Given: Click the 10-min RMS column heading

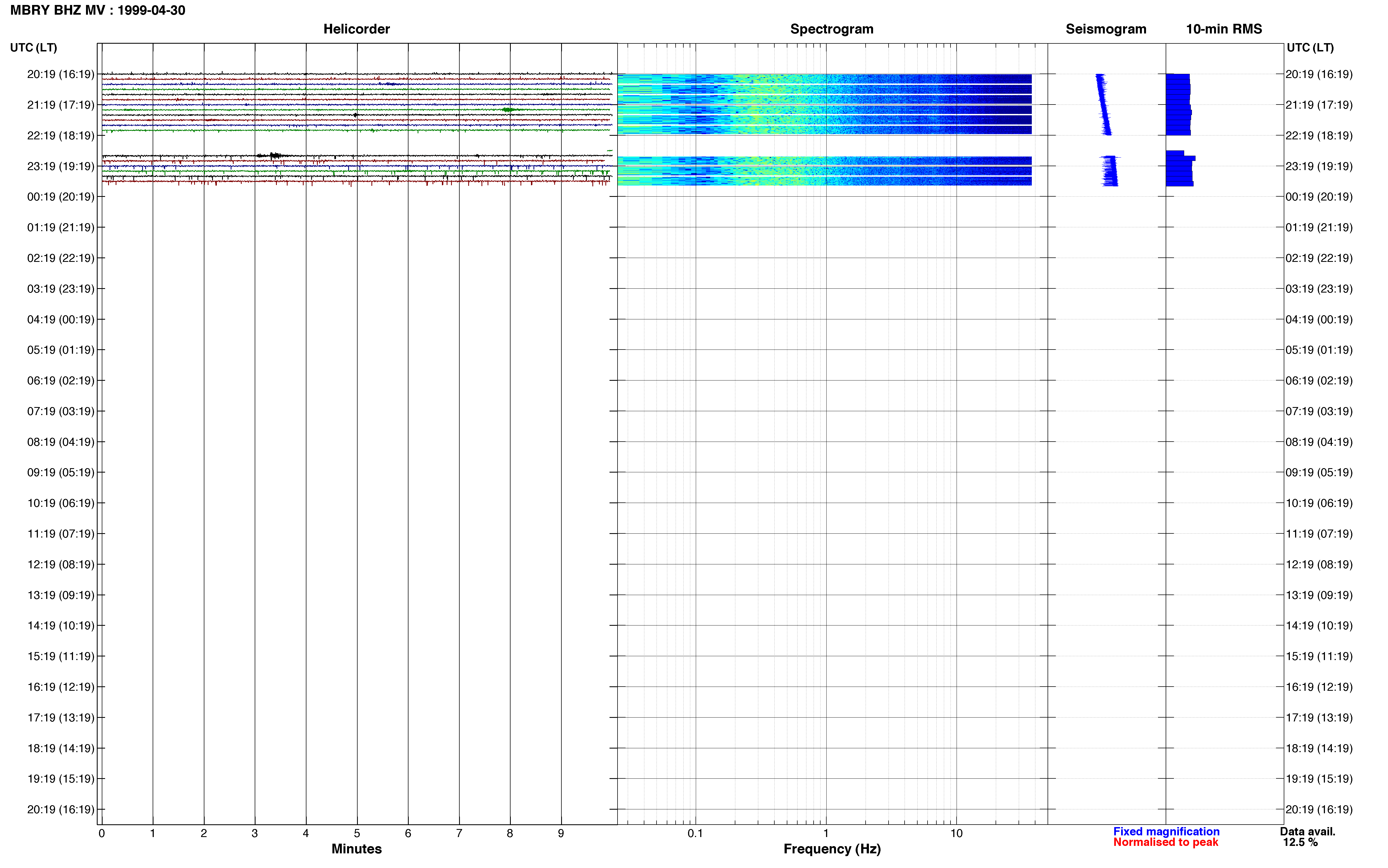Looking at the screenshot, I should pyautogui.click(x=1224, y=29).
